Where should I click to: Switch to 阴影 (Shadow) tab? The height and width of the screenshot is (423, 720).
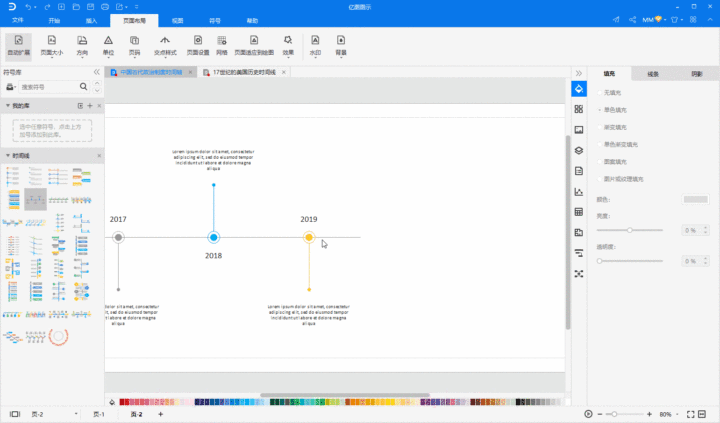pyautogui.click(x=697, y=74)
